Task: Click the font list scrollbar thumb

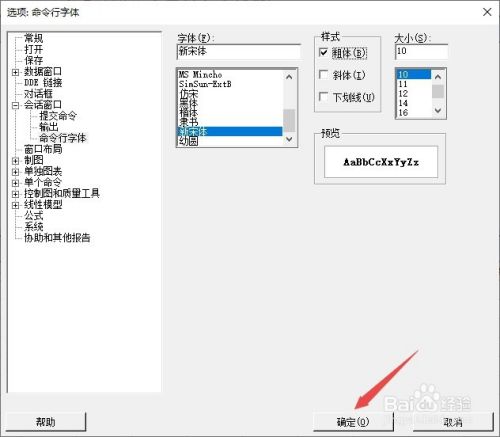Action: [289, 120]
